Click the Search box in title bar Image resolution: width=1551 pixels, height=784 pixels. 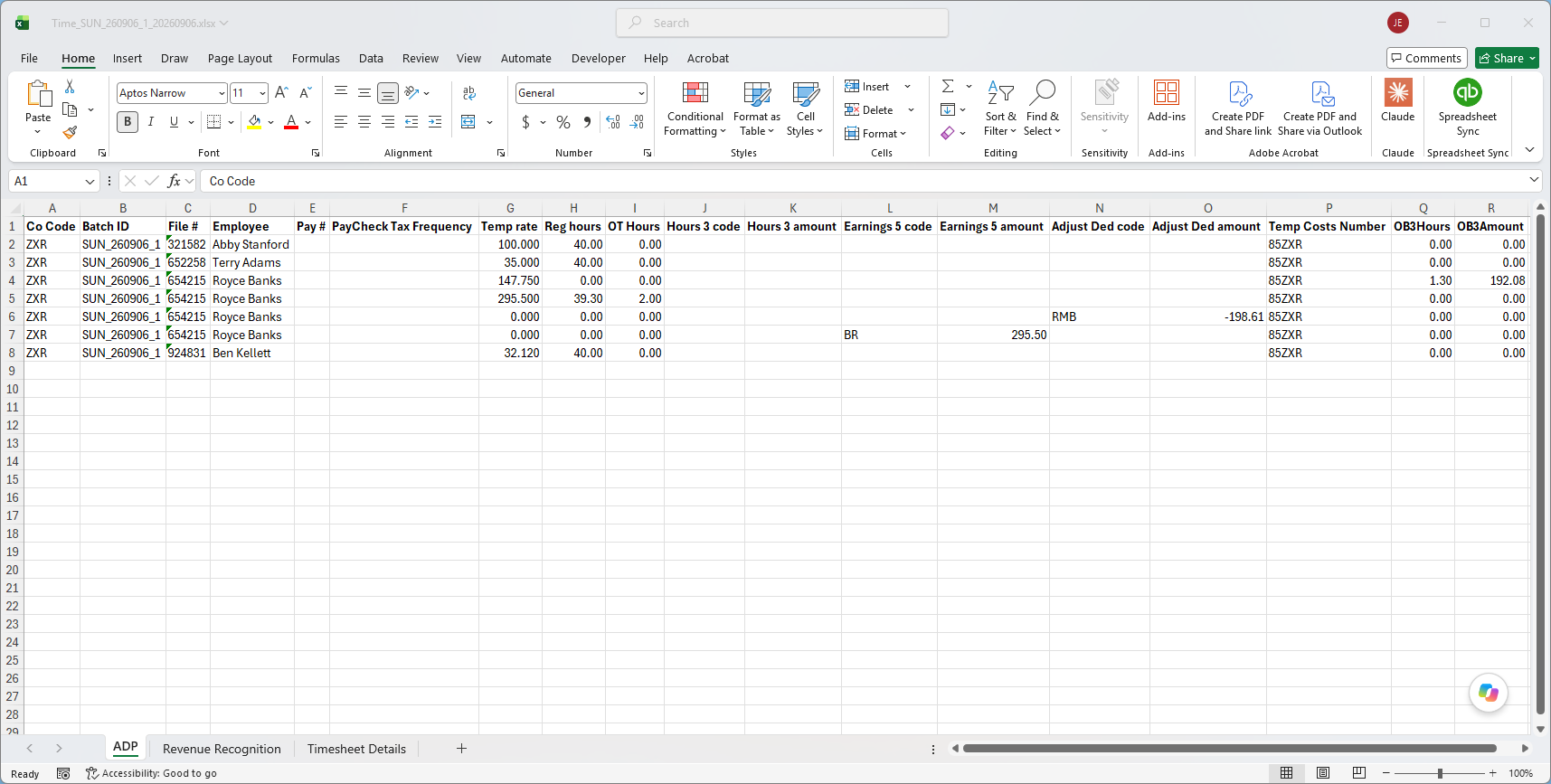click(782, 23)
